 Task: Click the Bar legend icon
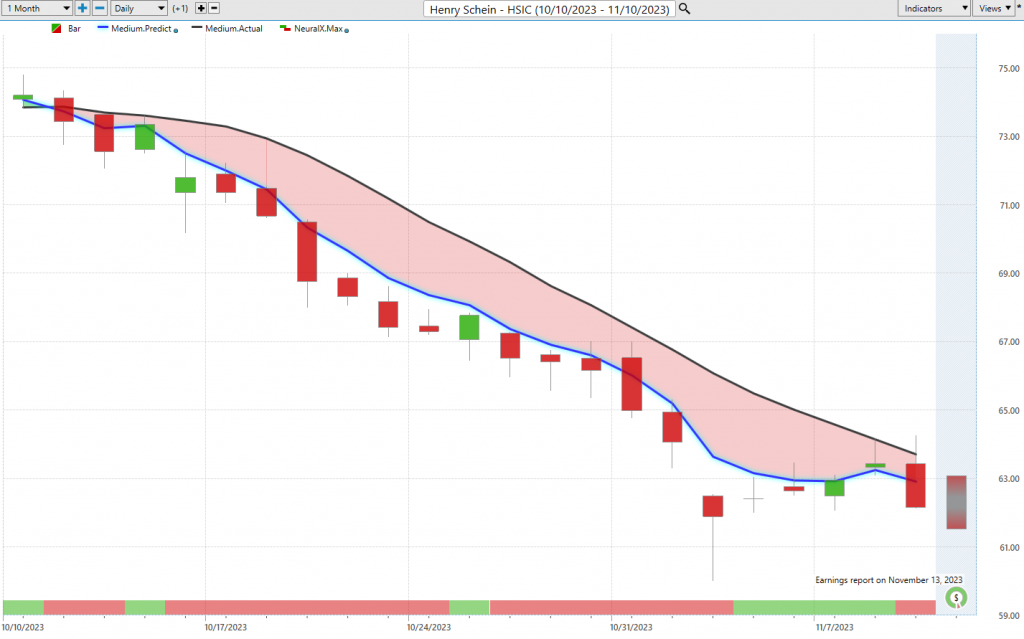click(57, 29)
